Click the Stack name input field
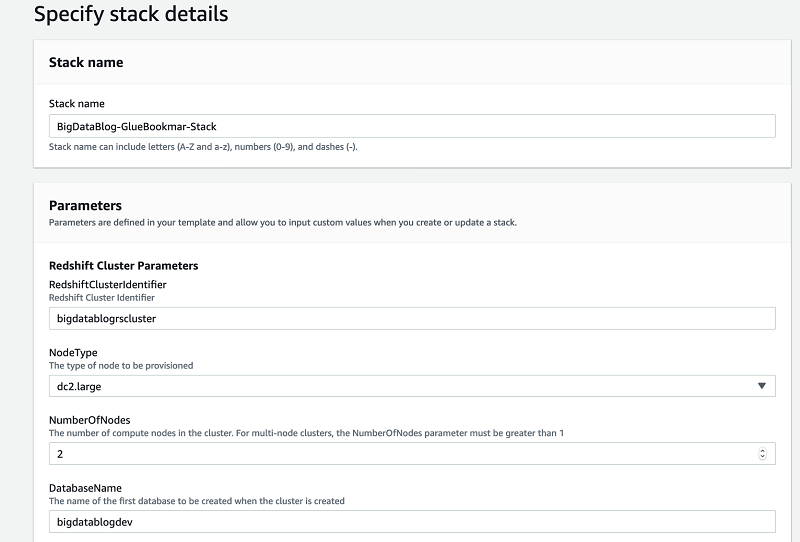Image resolution: width=800 pixels, height=542 pixels. pyautogui.click(x=411, y=126)
